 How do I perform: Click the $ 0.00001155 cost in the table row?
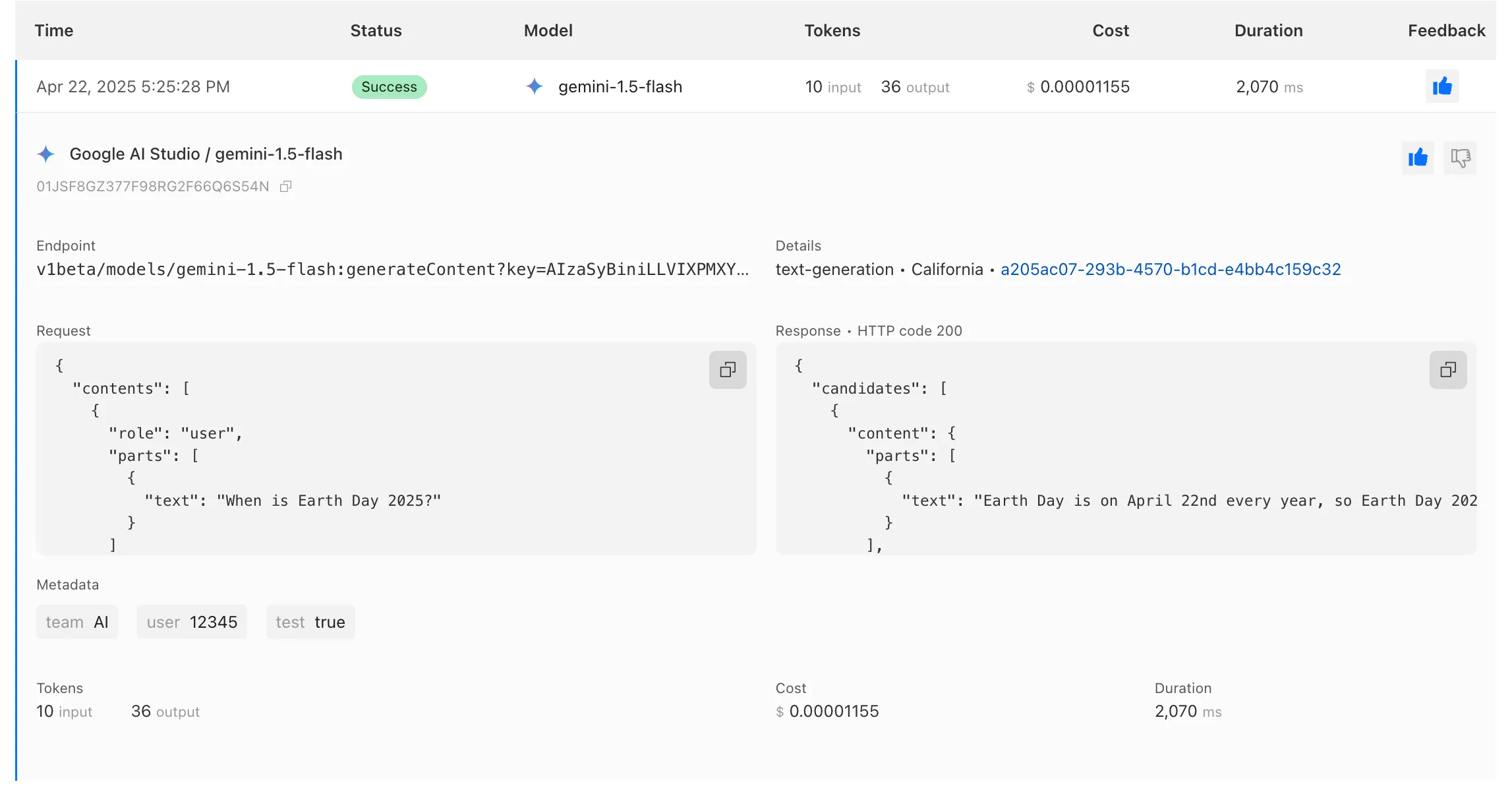pos(1078,86)
